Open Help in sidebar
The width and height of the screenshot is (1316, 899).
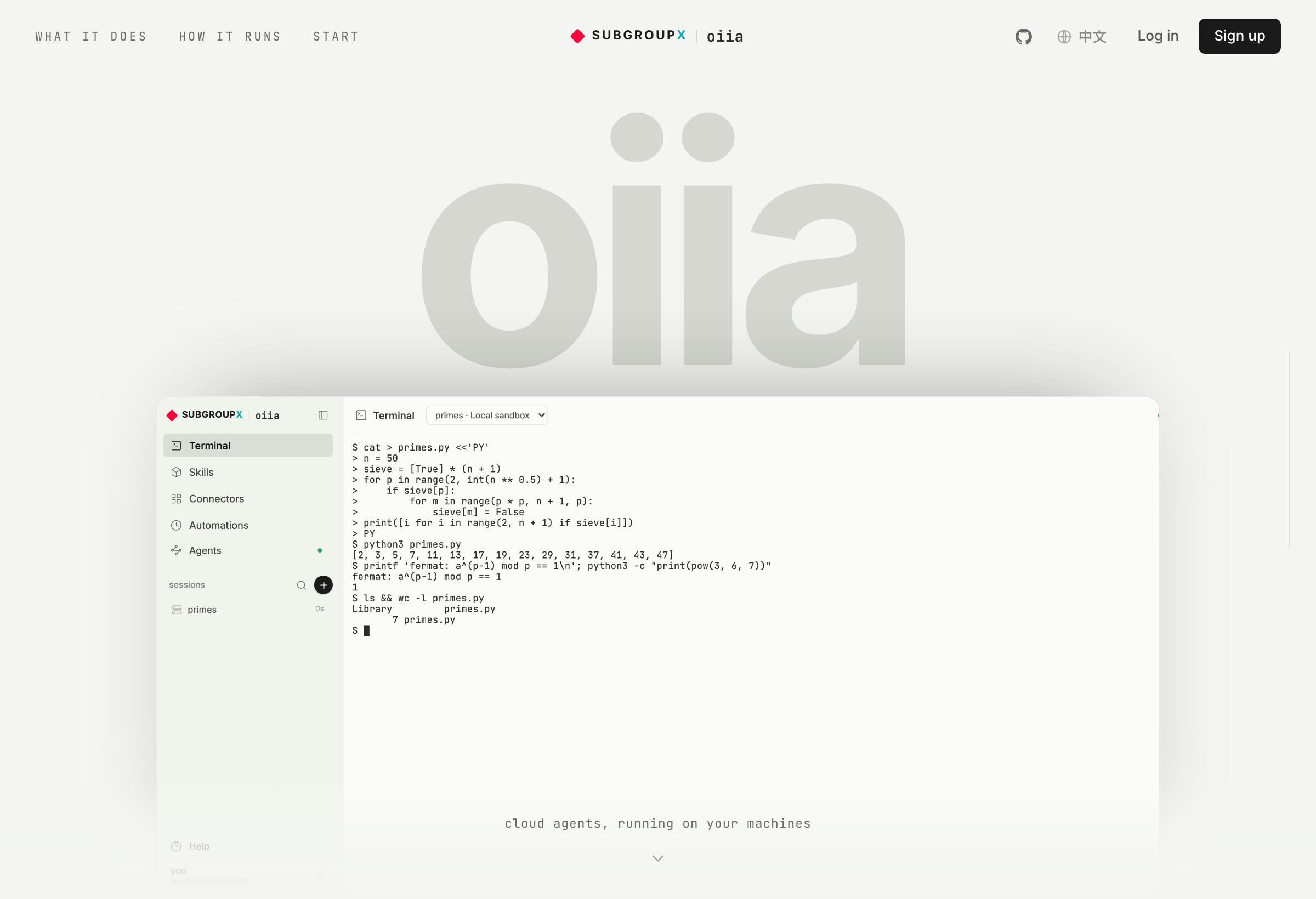[247, 846]
